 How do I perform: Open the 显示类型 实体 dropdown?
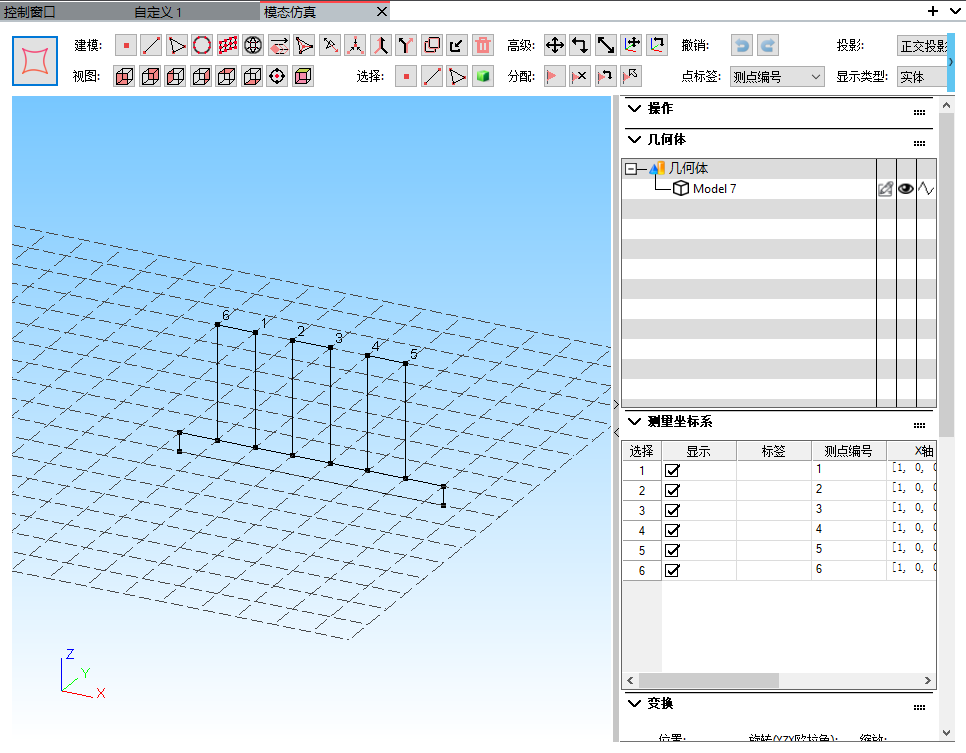click(922, 77)
